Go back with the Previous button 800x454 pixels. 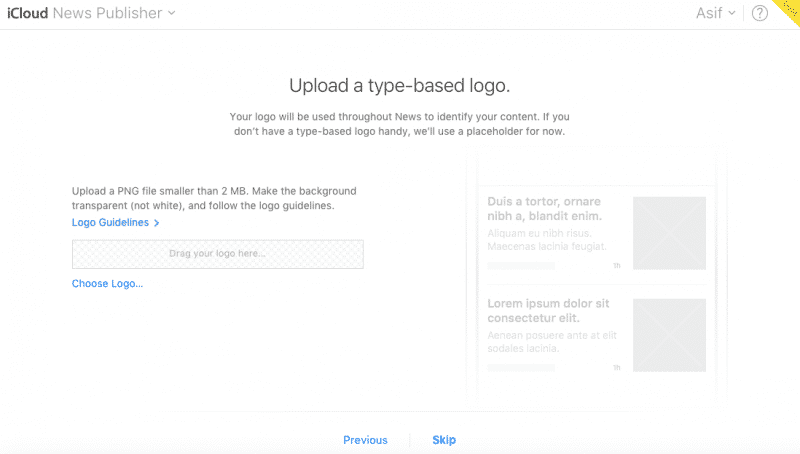(x=365, y=440)
